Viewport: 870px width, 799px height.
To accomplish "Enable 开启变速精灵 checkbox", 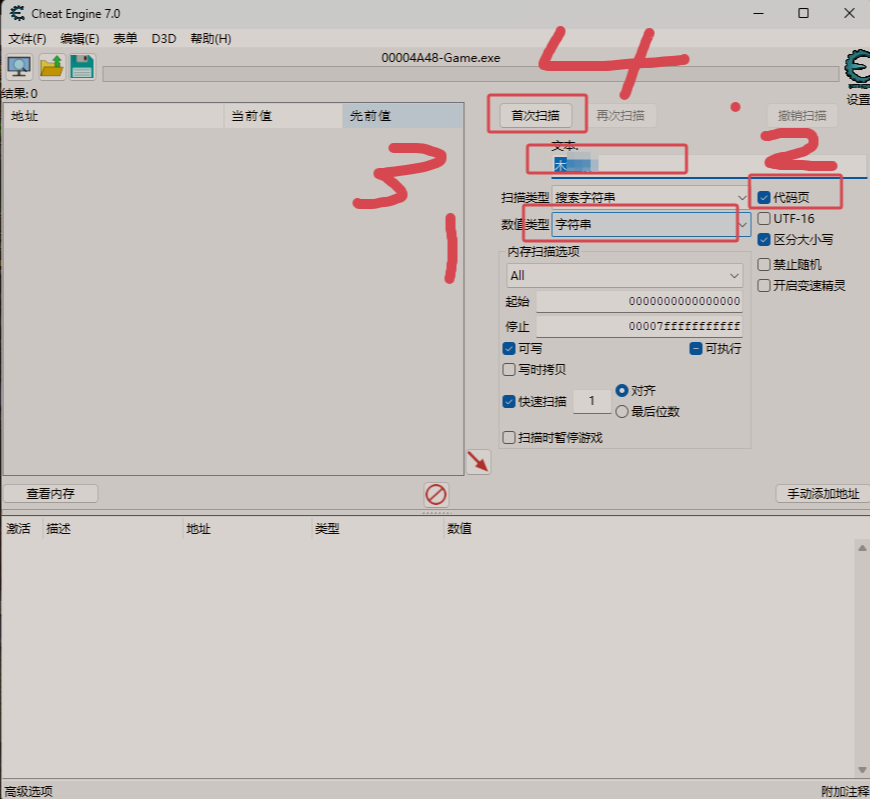I will click(764, 286).
